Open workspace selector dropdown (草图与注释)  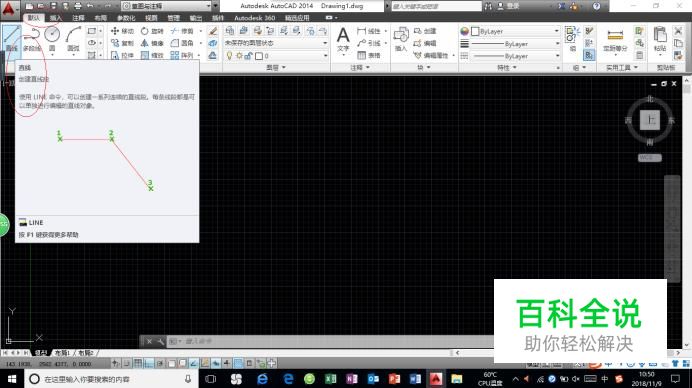166,6
